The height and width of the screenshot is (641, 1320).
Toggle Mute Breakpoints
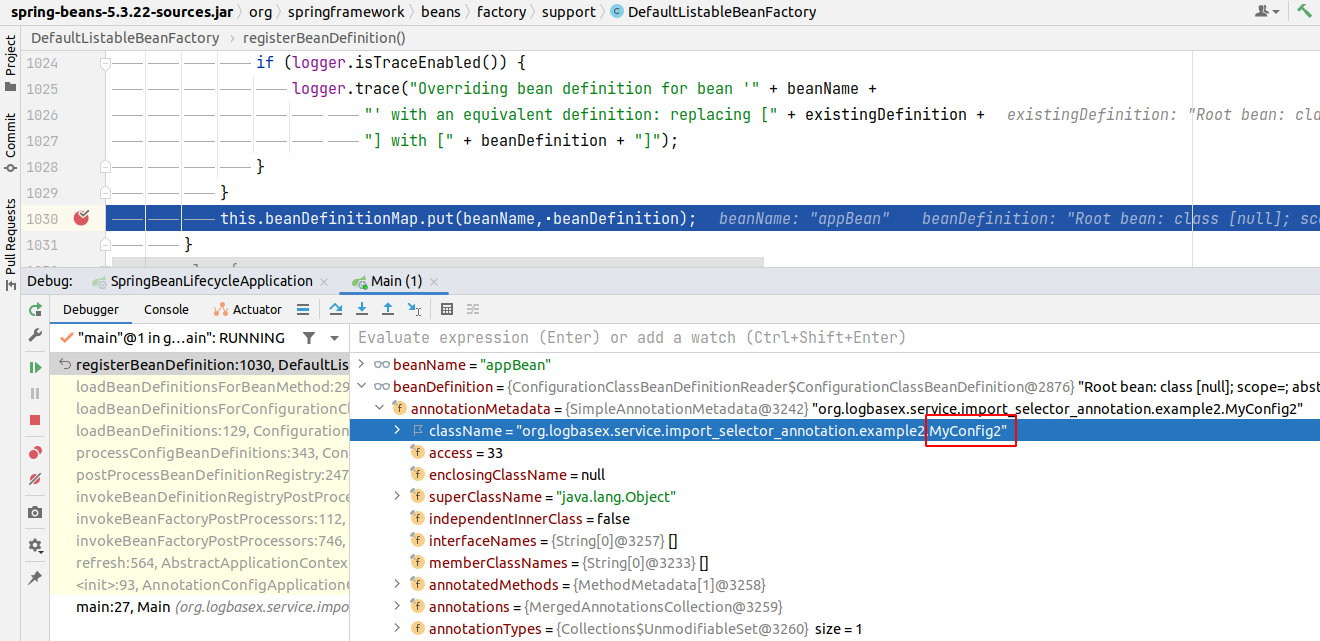click(35, 479)
